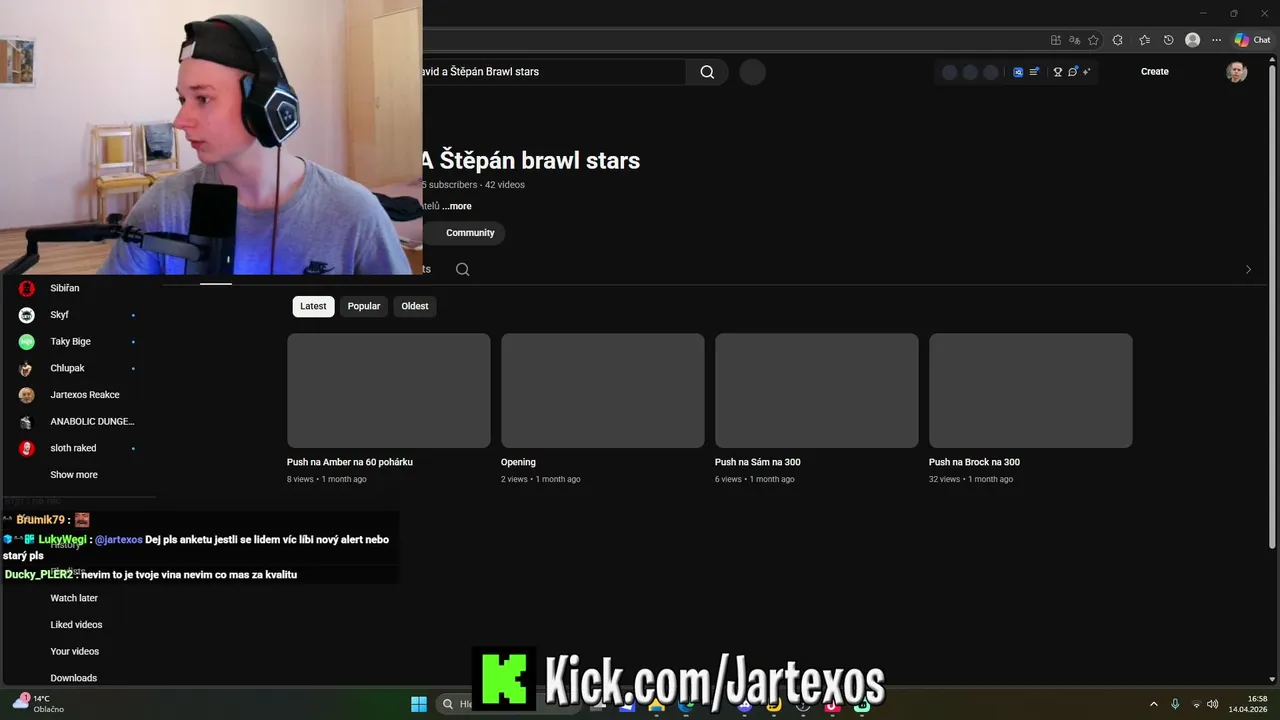The width and height of the screenshot is (1280, 720).
Task: Select the Oldest sort chip
Action: [415, 306]
